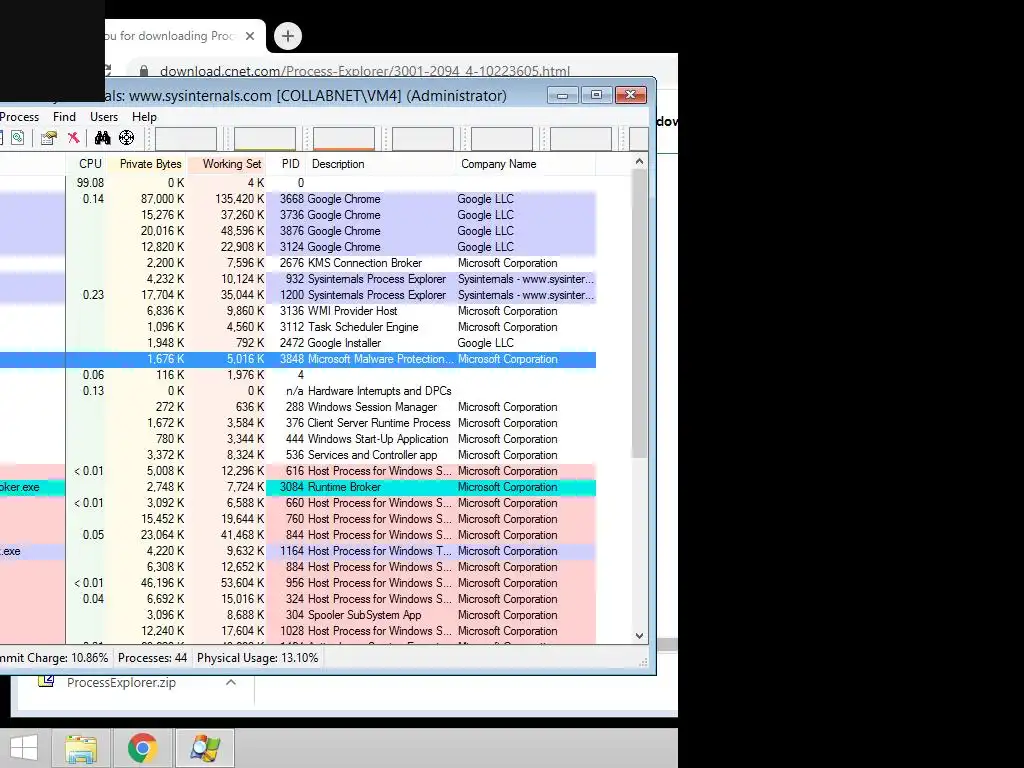Sort by Company Name column header
This screenshot has width=1024, height=768.
[524, 164]
